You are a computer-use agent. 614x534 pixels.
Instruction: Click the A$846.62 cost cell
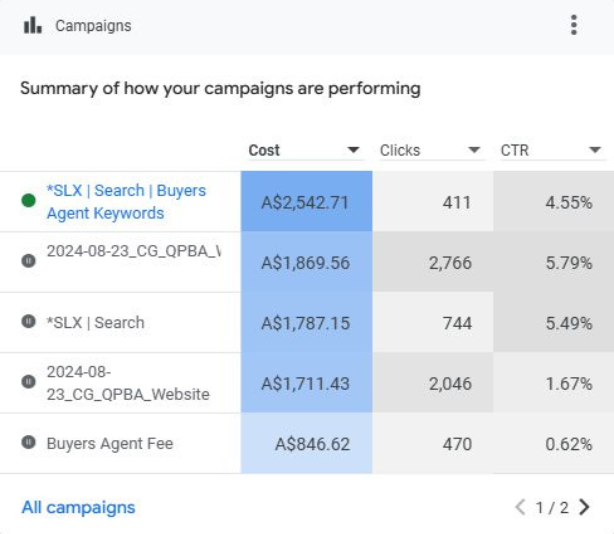[x=305, y=443]
